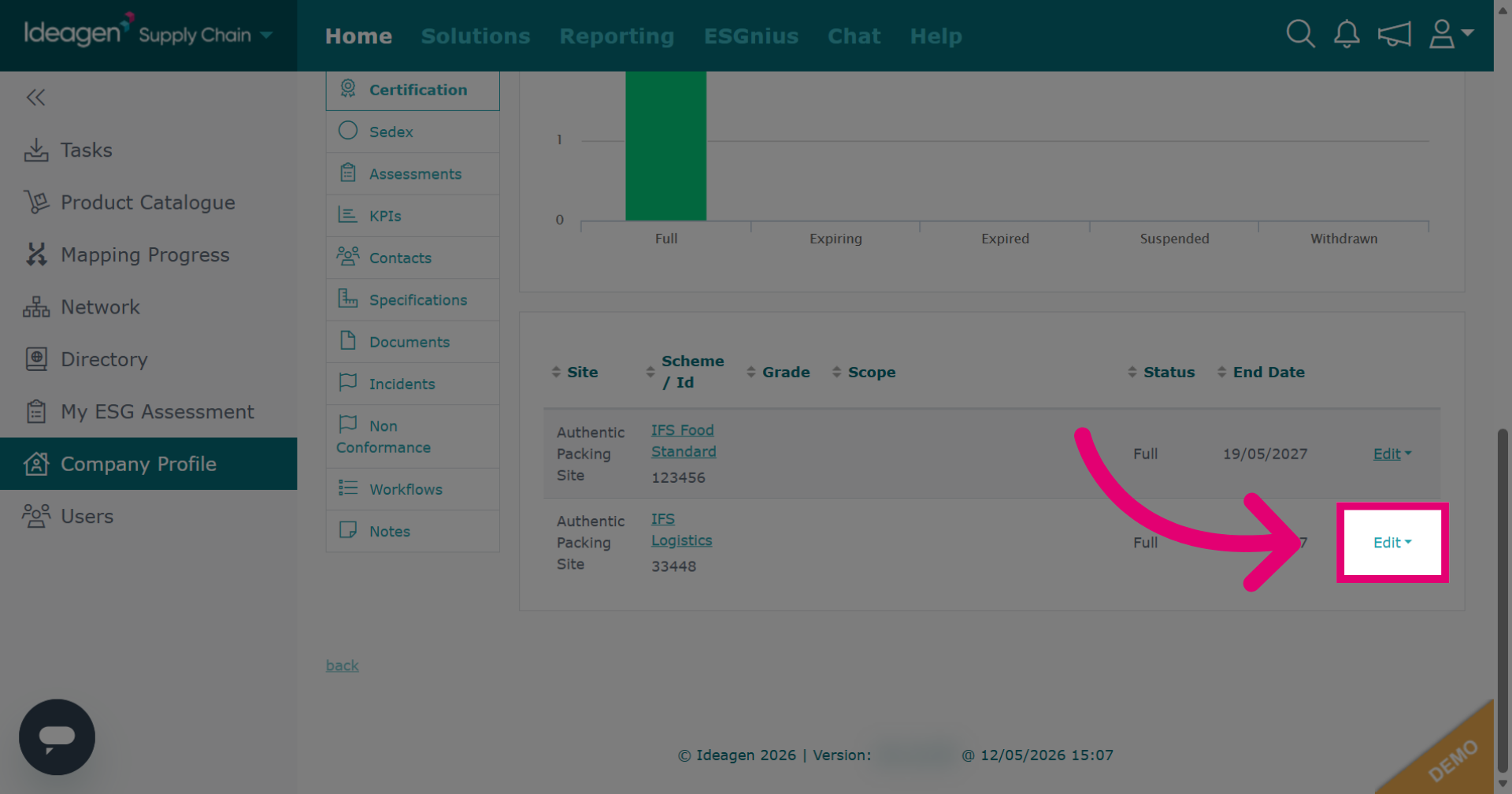Click the certificate id 123456
The height and width of the screenshot is (794, 1512).
click(x=678, y=477)
